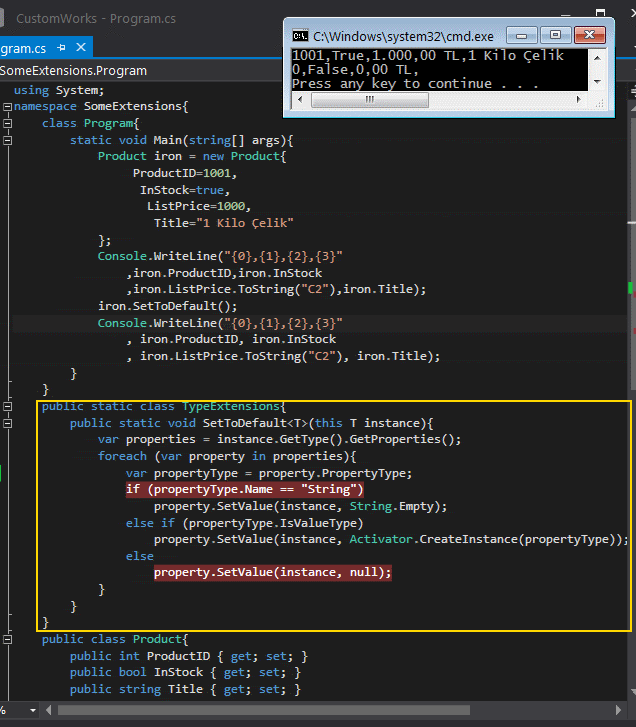Collapse the SomeExtensions namespace block
This screenshot has width=636, height=727.
pos(6,106)
